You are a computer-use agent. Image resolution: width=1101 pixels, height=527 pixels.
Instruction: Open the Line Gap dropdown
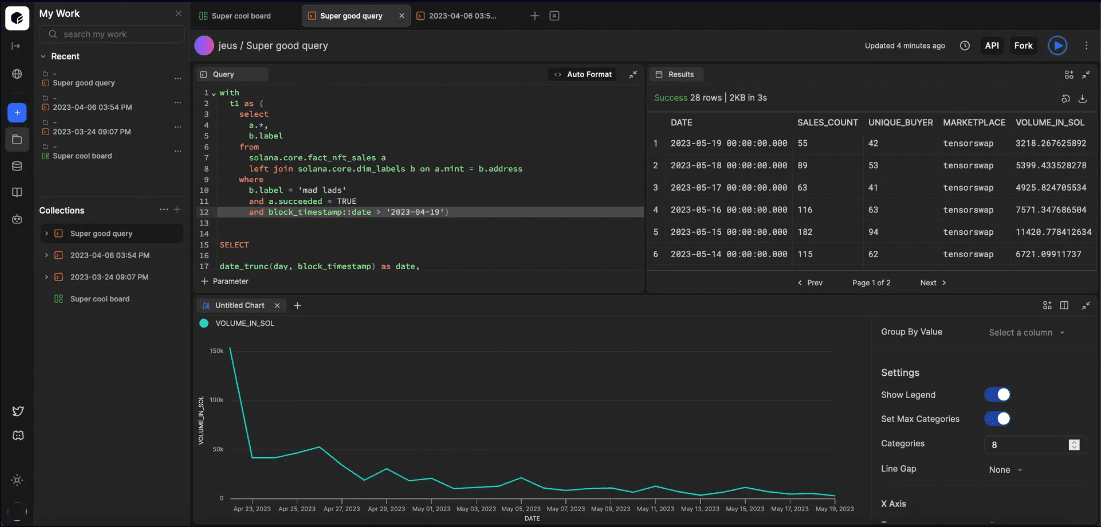1005,469
